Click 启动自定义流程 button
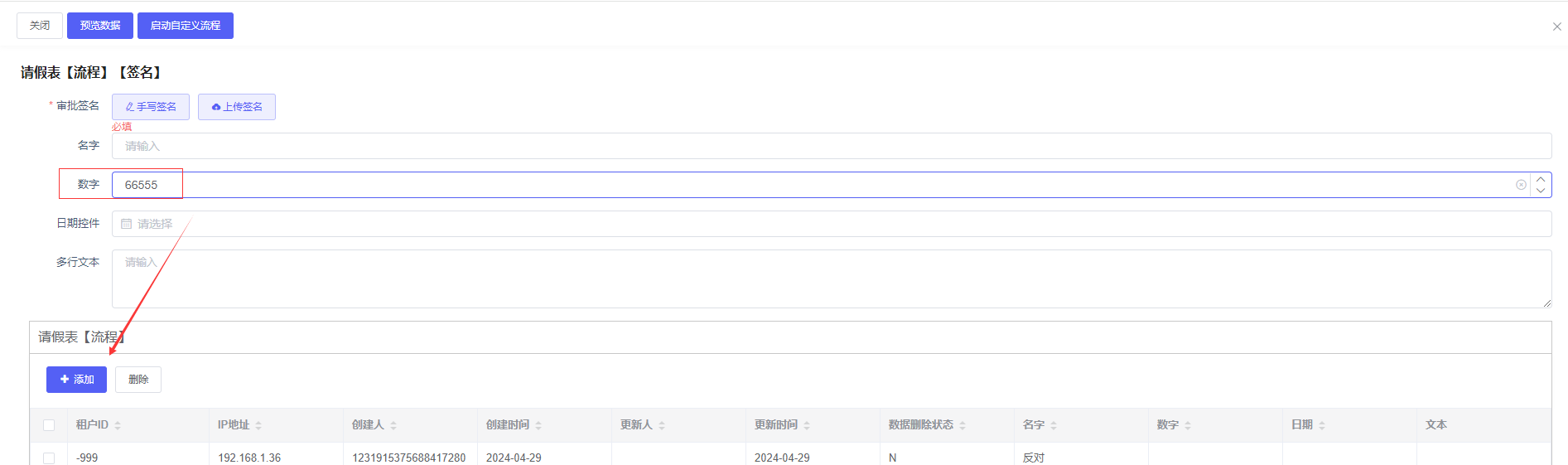This screenshot has width=1568, height=465. [x=186, y=26]
